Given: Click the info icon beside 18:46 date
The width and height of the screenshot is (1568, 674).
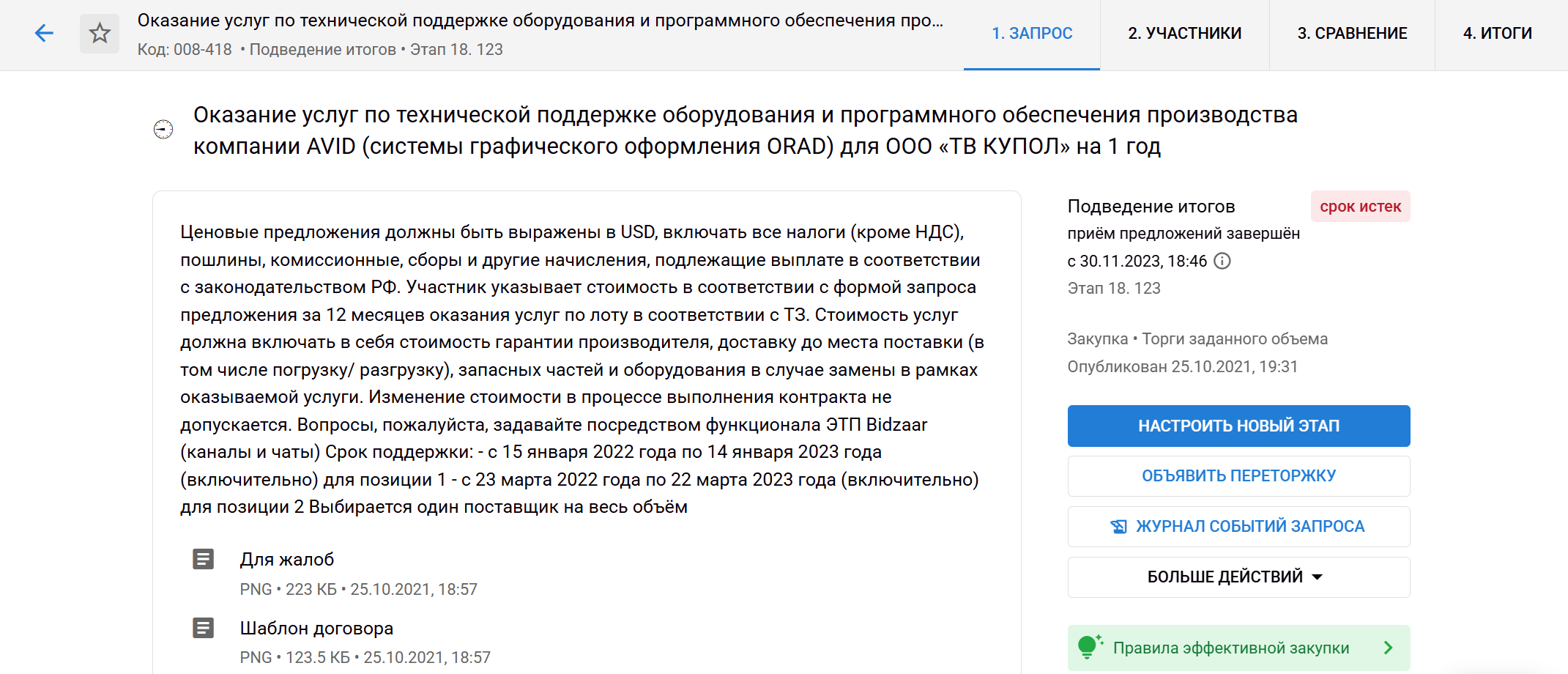Looking at the screenshot, I should click(x=1222, y=261).
